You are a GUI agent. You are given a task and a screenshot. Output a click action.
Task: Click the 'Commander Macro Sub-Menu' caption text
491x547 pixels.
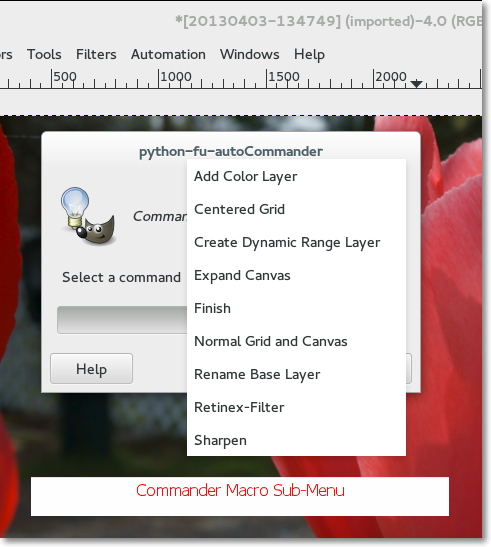(240, 490)
